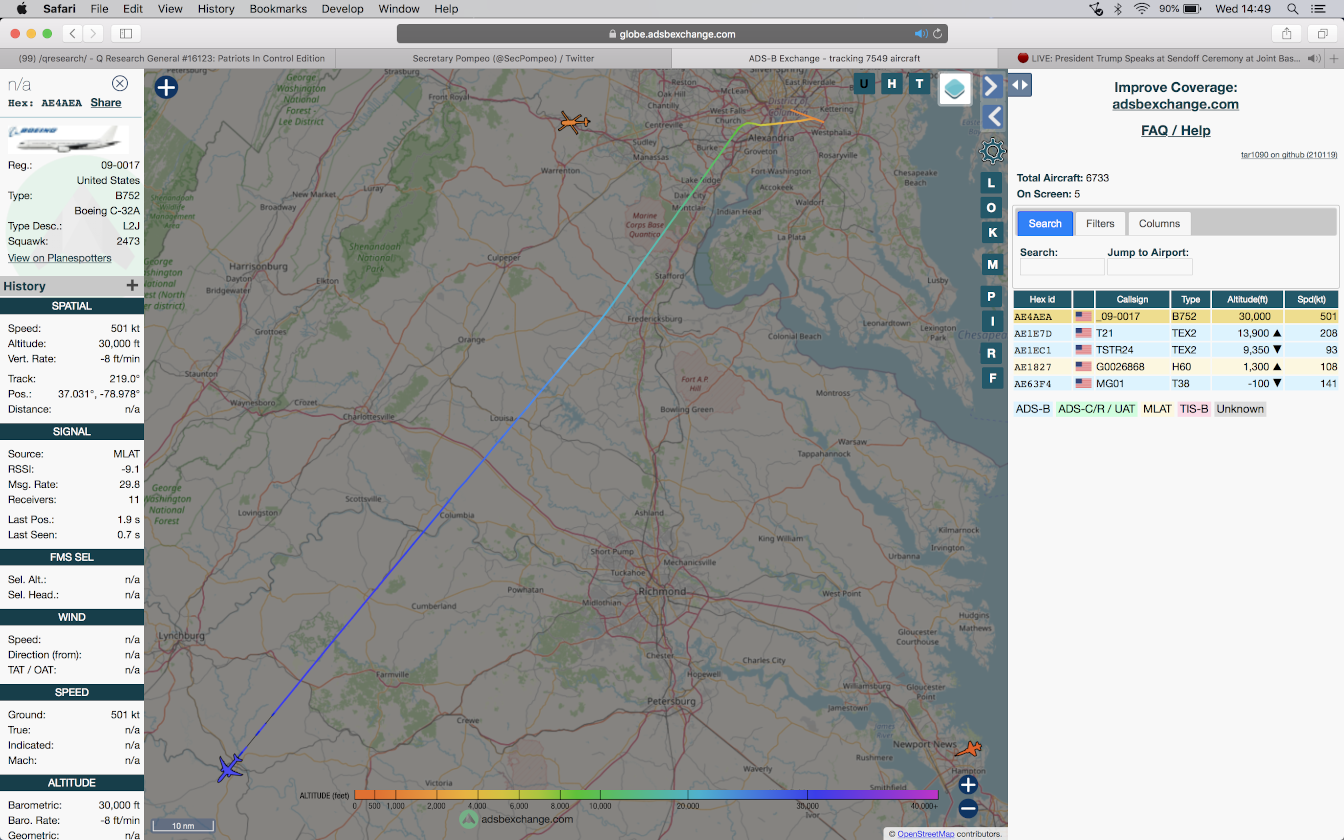Open adsbexchange.com coverage link
The height and width of the screenshot is (840, 1344).
click(1175, 104)
